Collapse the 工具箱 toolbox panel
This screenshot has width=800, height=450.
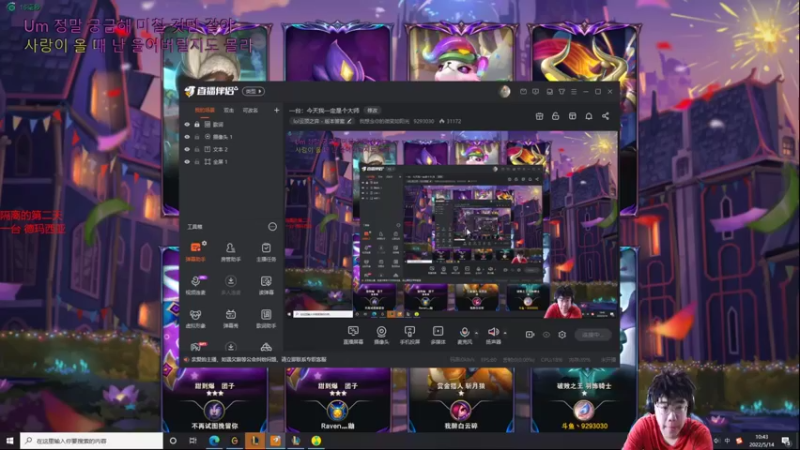click(272, 227)
